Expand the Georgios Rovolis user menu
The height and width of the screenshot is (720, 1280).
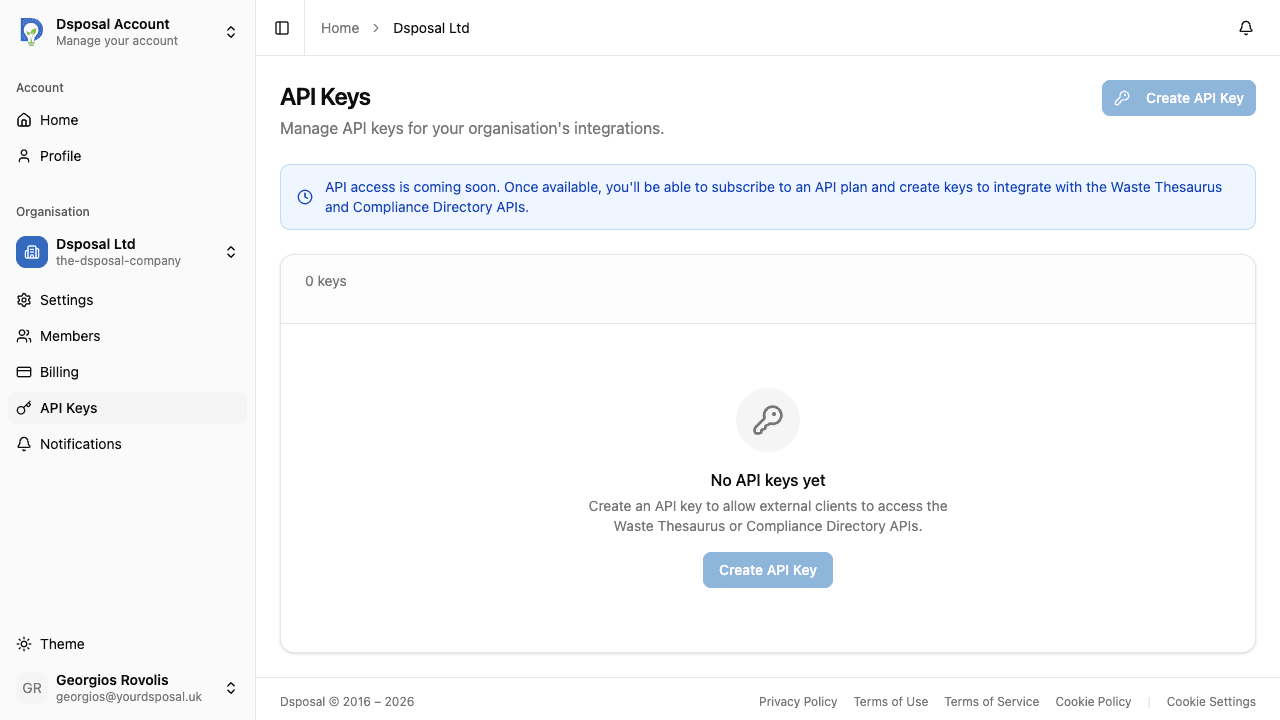pyautogui.click(x=231, y=688)
